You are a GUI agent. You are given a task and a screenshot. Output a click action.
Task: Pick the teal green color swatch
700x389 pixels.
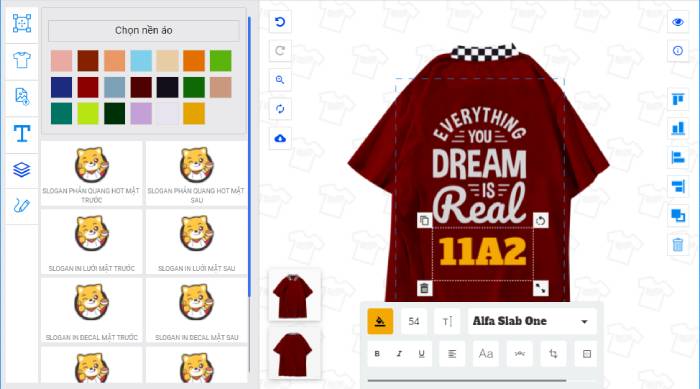[61, 113]
